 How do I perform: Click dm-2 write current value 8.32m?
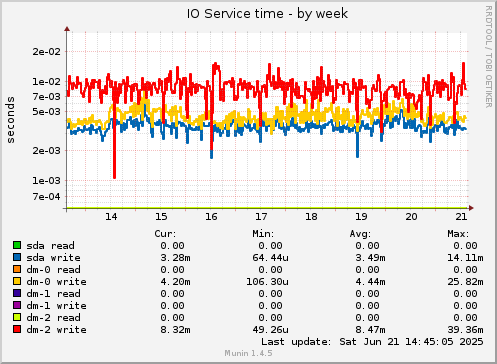click(175, 330)
